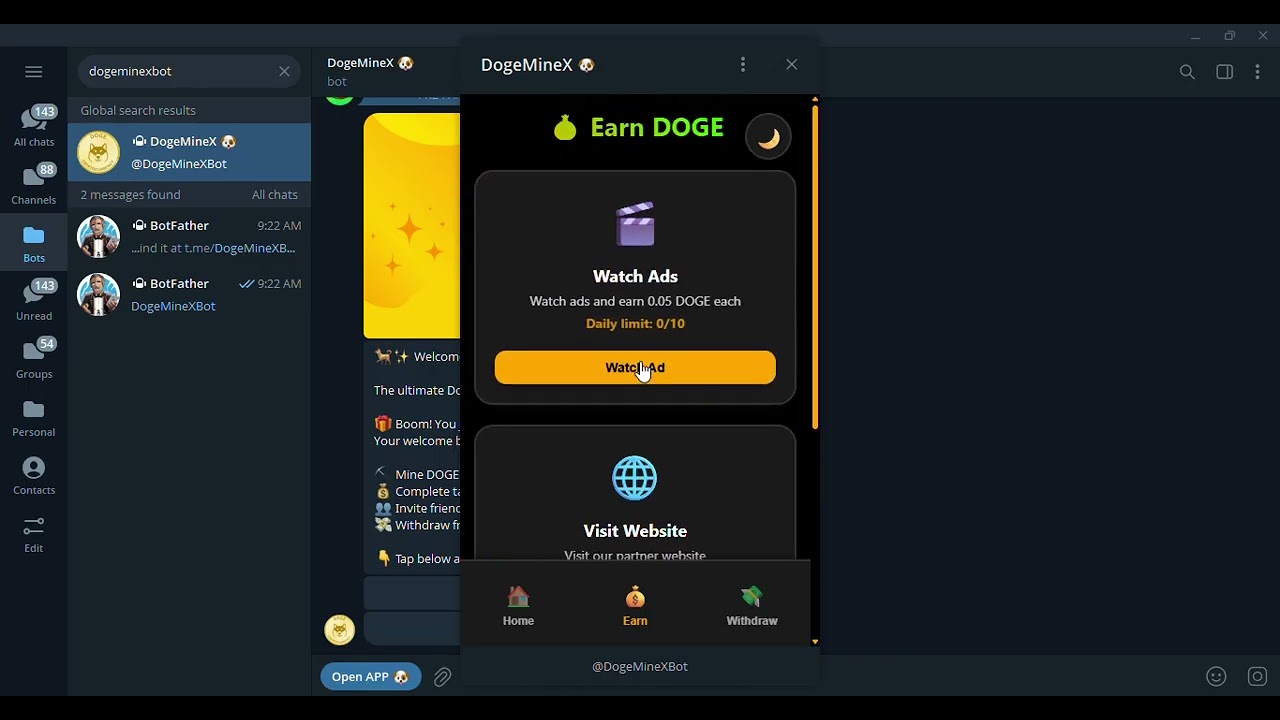Click the orange Watch Ad button
The image size is (1280, 720).
point(635,367)
